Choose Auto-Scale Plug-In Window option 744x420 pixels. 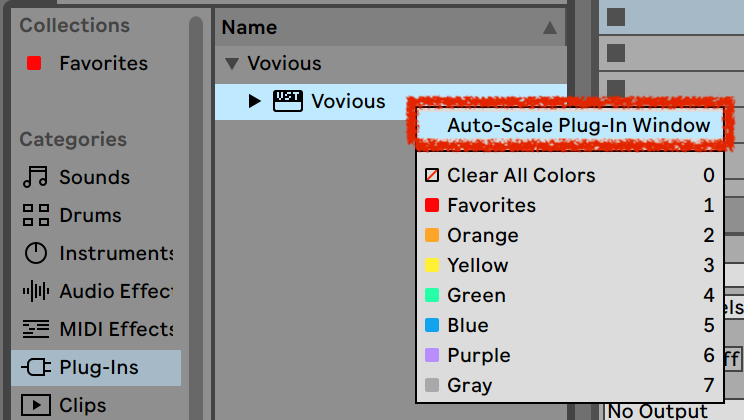578,125
